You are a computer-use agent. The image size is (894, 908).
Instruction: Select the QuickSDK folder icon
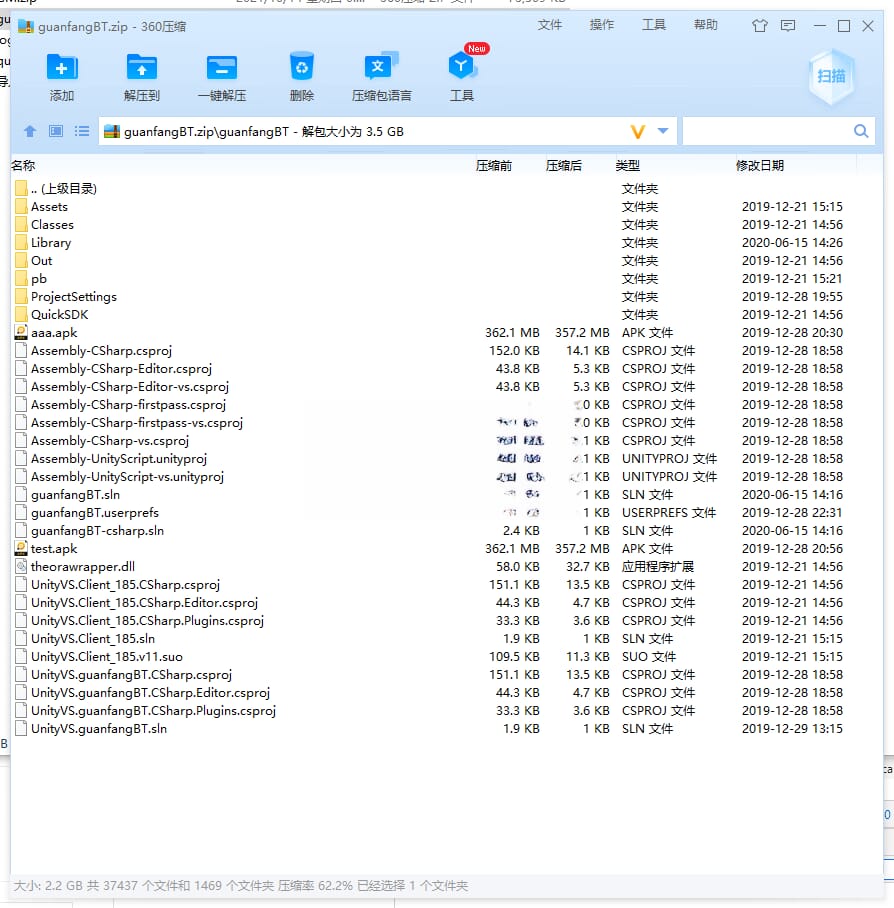[21, 314]
